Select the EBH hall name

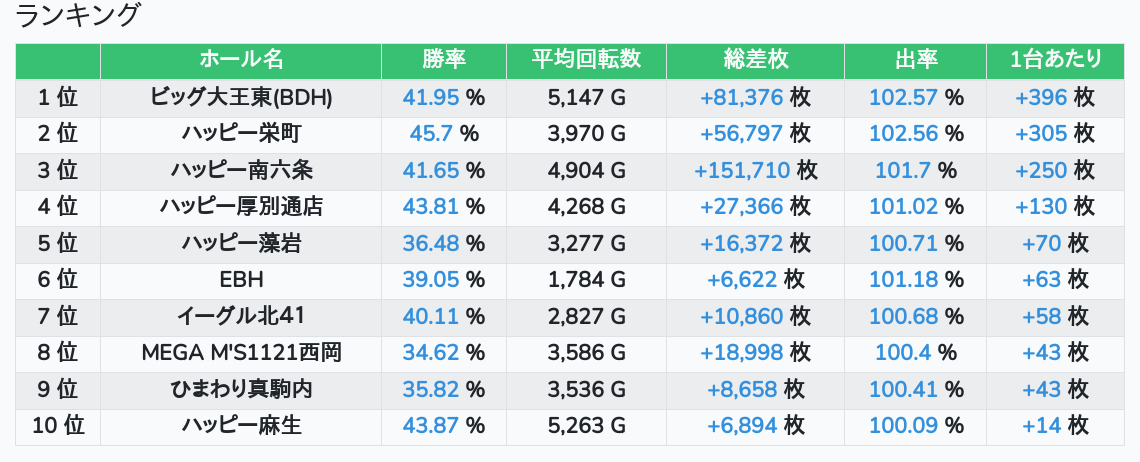241,280
